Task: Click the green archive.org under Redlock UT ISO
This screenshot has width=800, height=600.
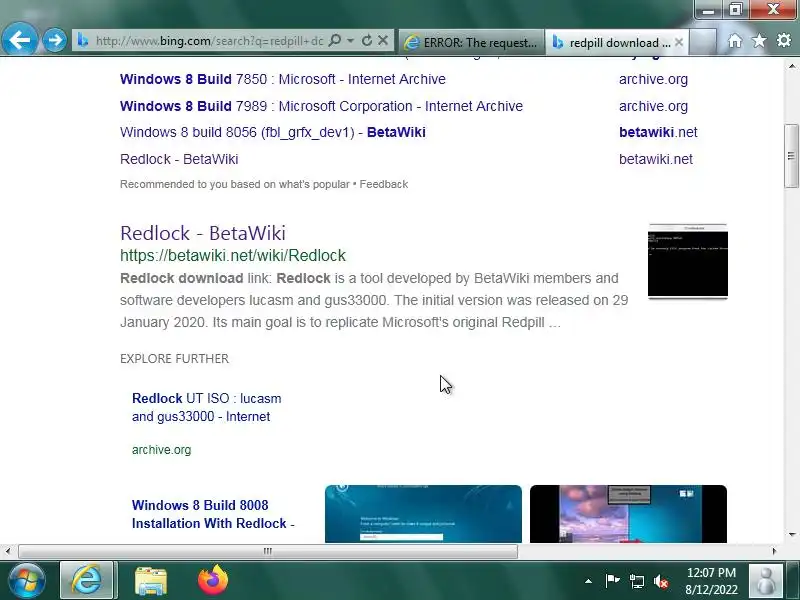Action: (161, 450)
